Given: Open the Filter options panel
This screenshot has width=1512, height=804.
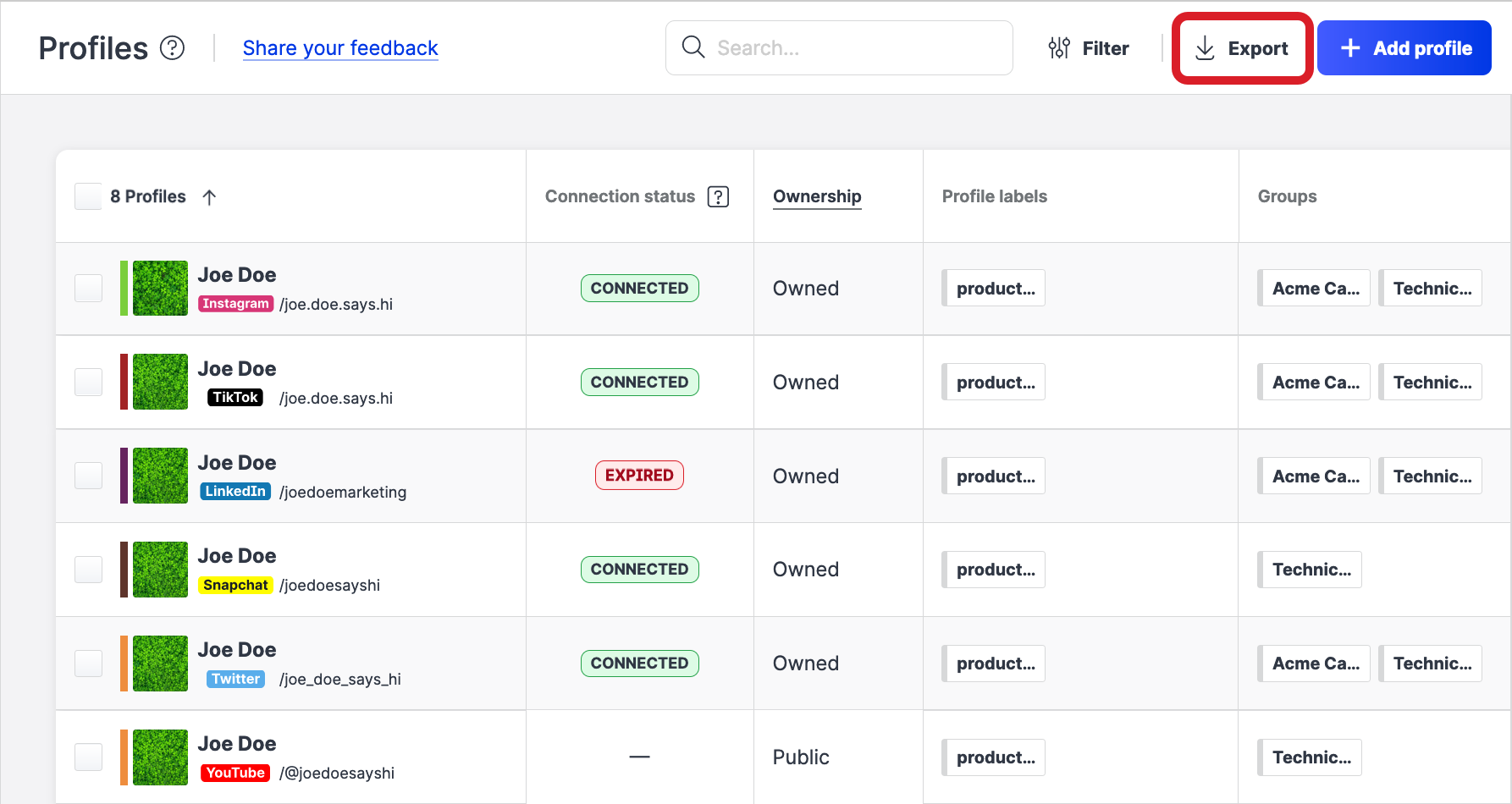Looking at the screenshot, I should click(x=1090, y=48).
